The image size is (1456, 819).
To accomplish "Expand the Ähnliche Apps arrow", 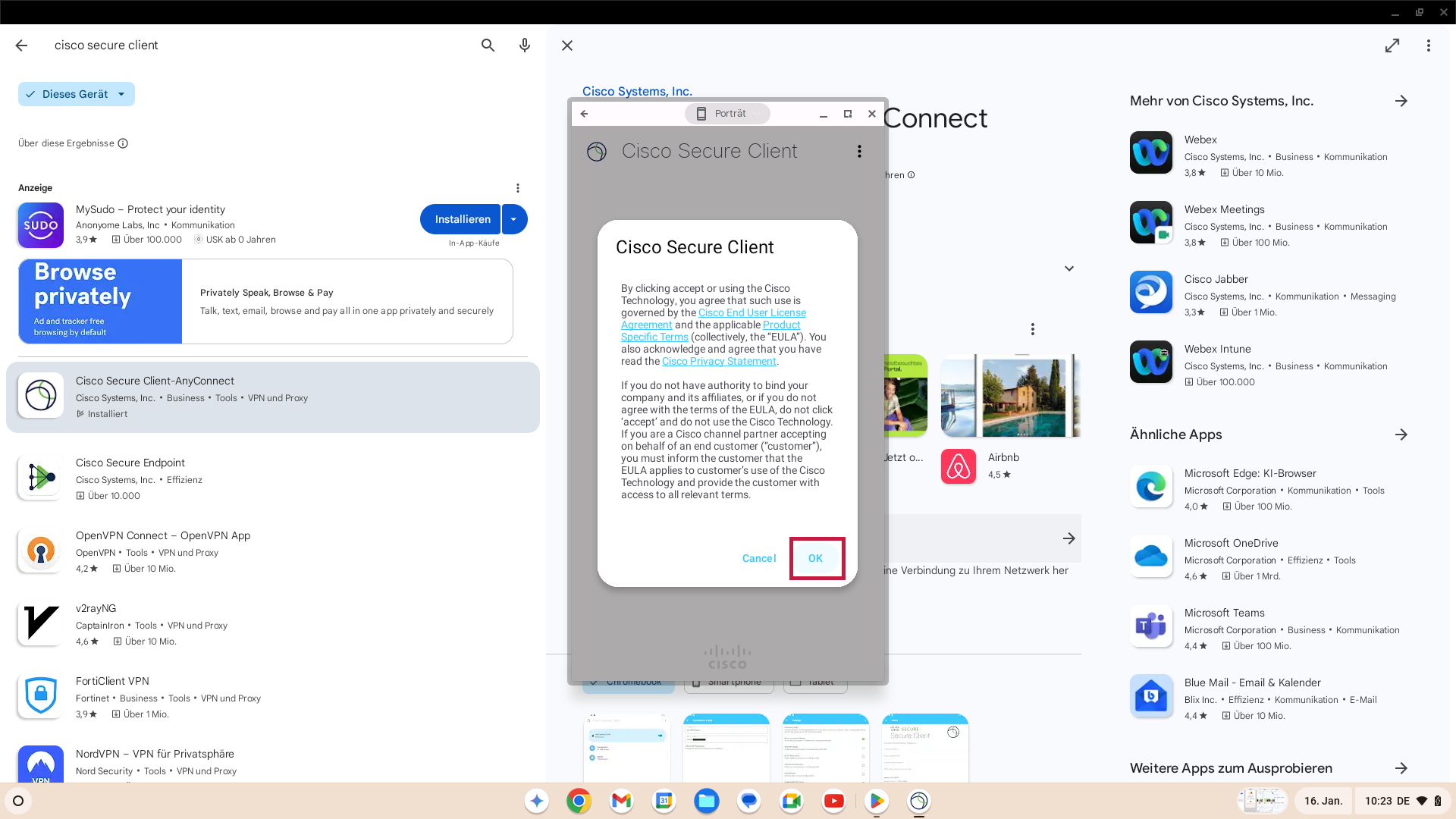I will 1401,435.
